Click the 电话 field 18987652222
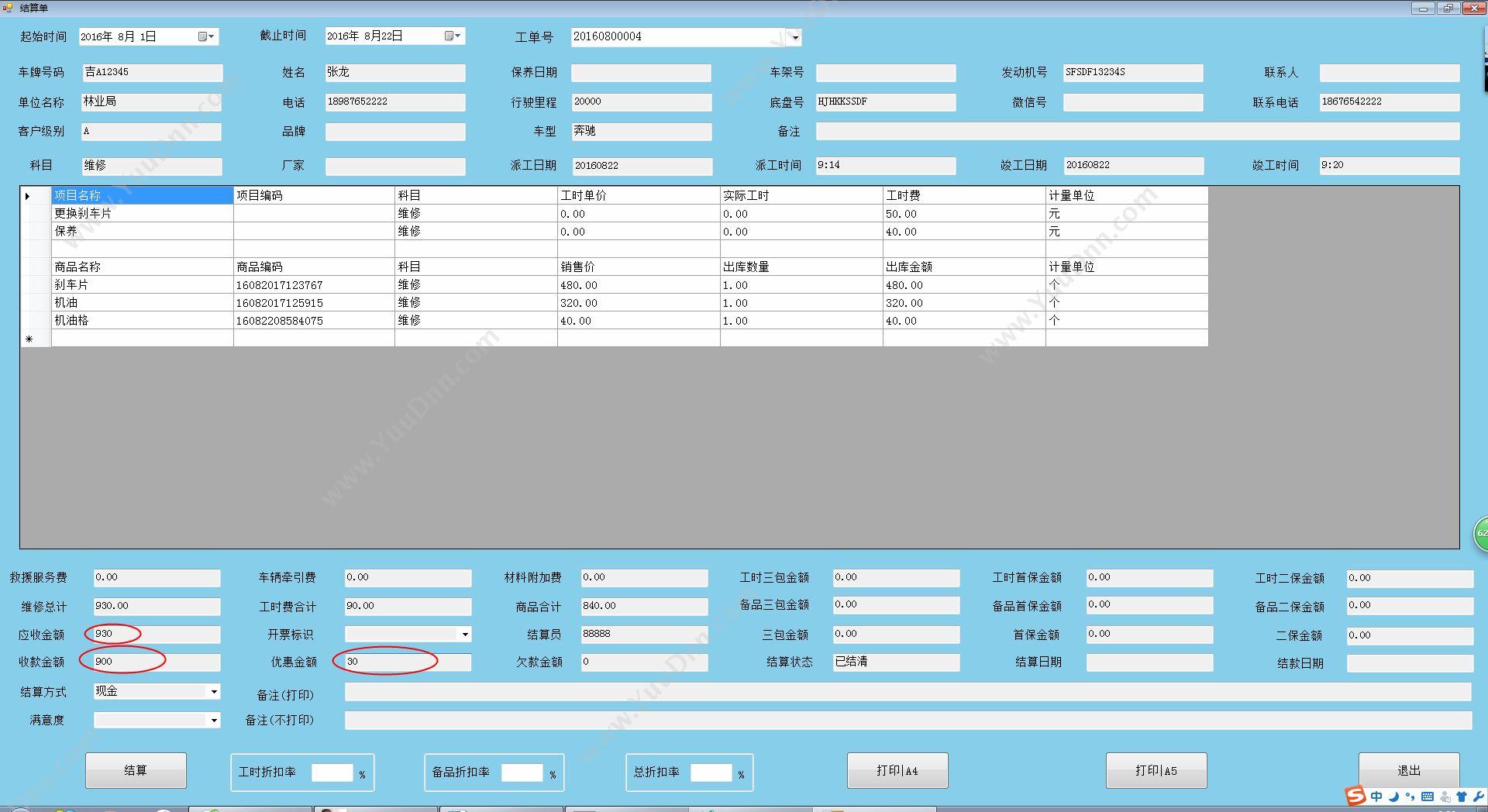The height and width of the screenshot is (812, 1488). tap(395, 102)
